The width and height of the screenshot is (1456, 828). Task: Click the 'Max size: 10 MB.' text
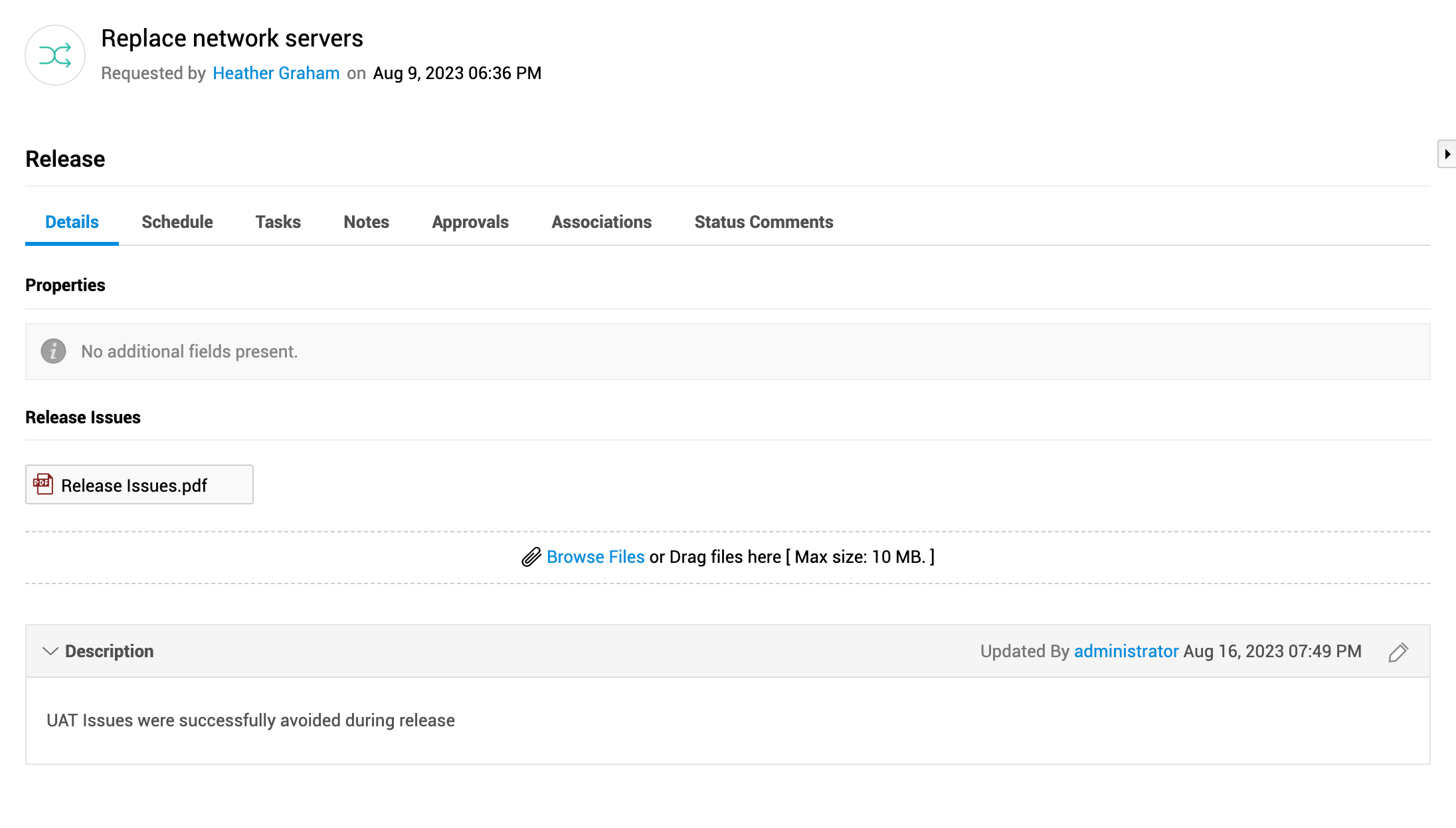point(860,557)
